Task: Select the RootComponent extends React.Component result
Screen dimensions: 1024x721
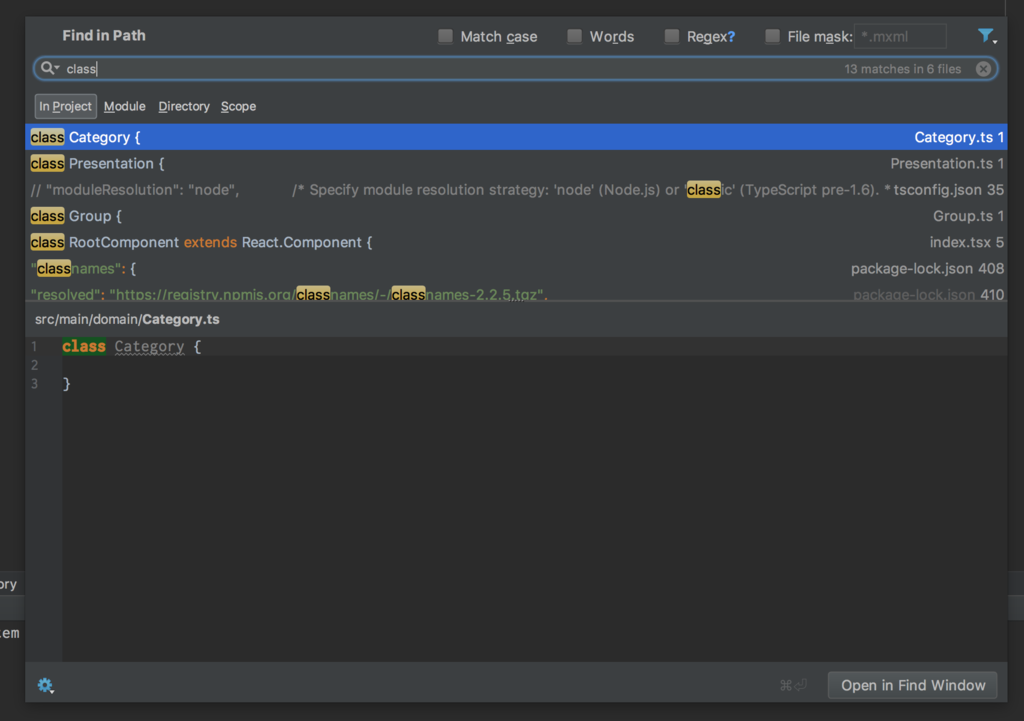Action: pos(516,242)
